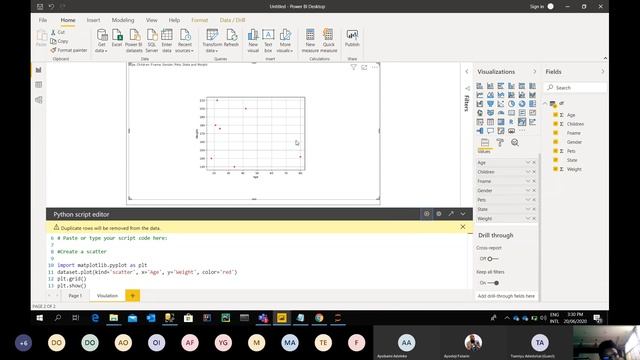Uncheck the Gender field checkbox
Screen dimensions: 640x360
point(555,142)
